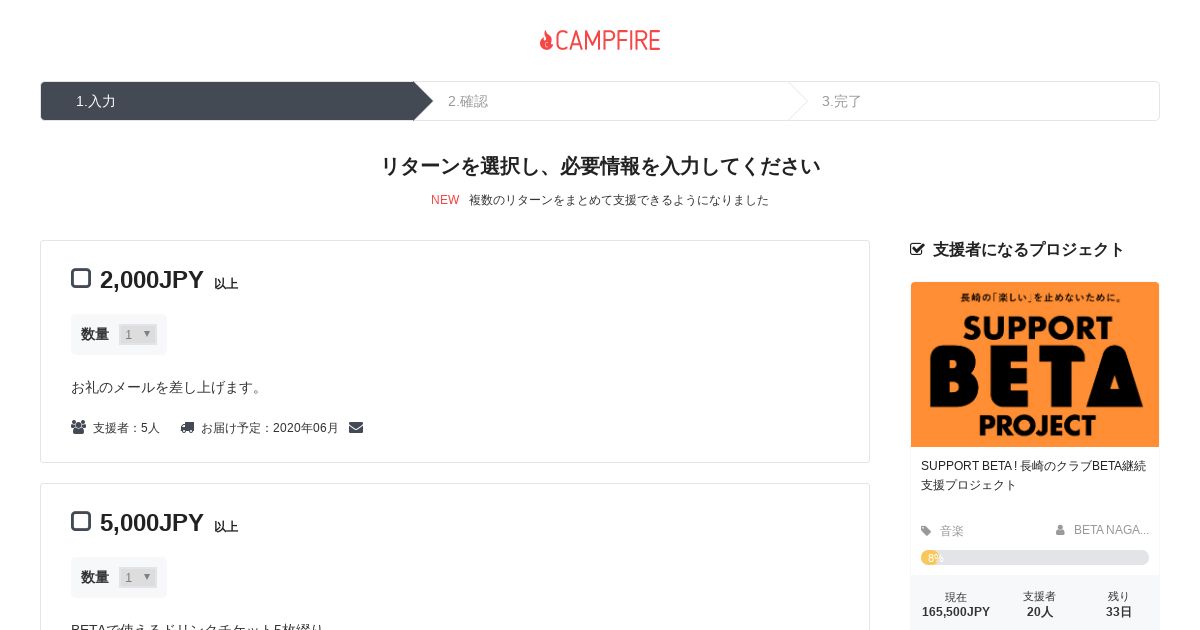This screenshot has width=1200, height=630.
Task: Click the CAMPFIRE flame logo
Action: [600, 40]
